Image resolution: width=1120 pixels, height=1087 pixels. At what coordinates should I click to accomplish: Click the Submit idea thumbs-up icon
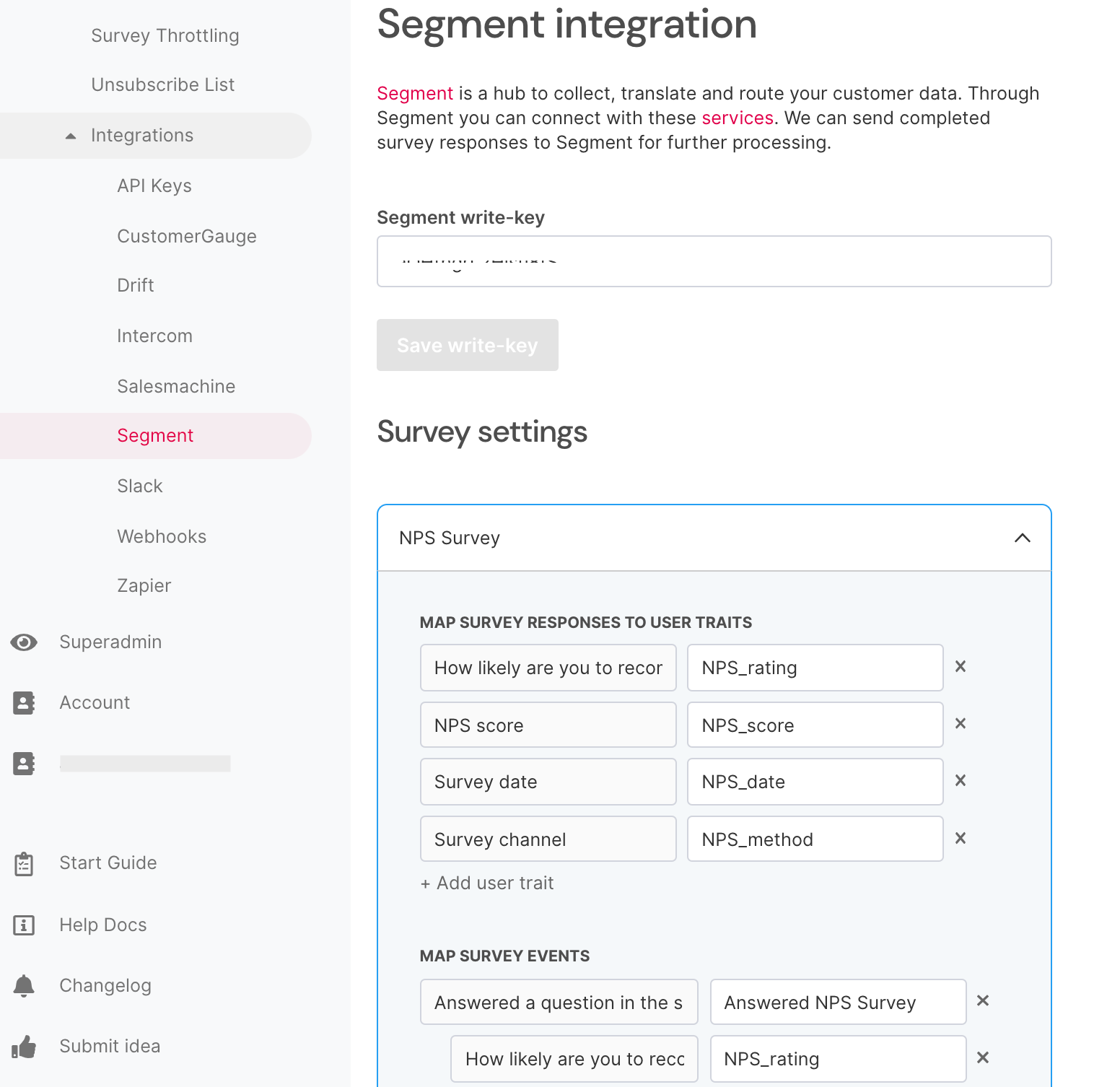[x=26, y=1047]
